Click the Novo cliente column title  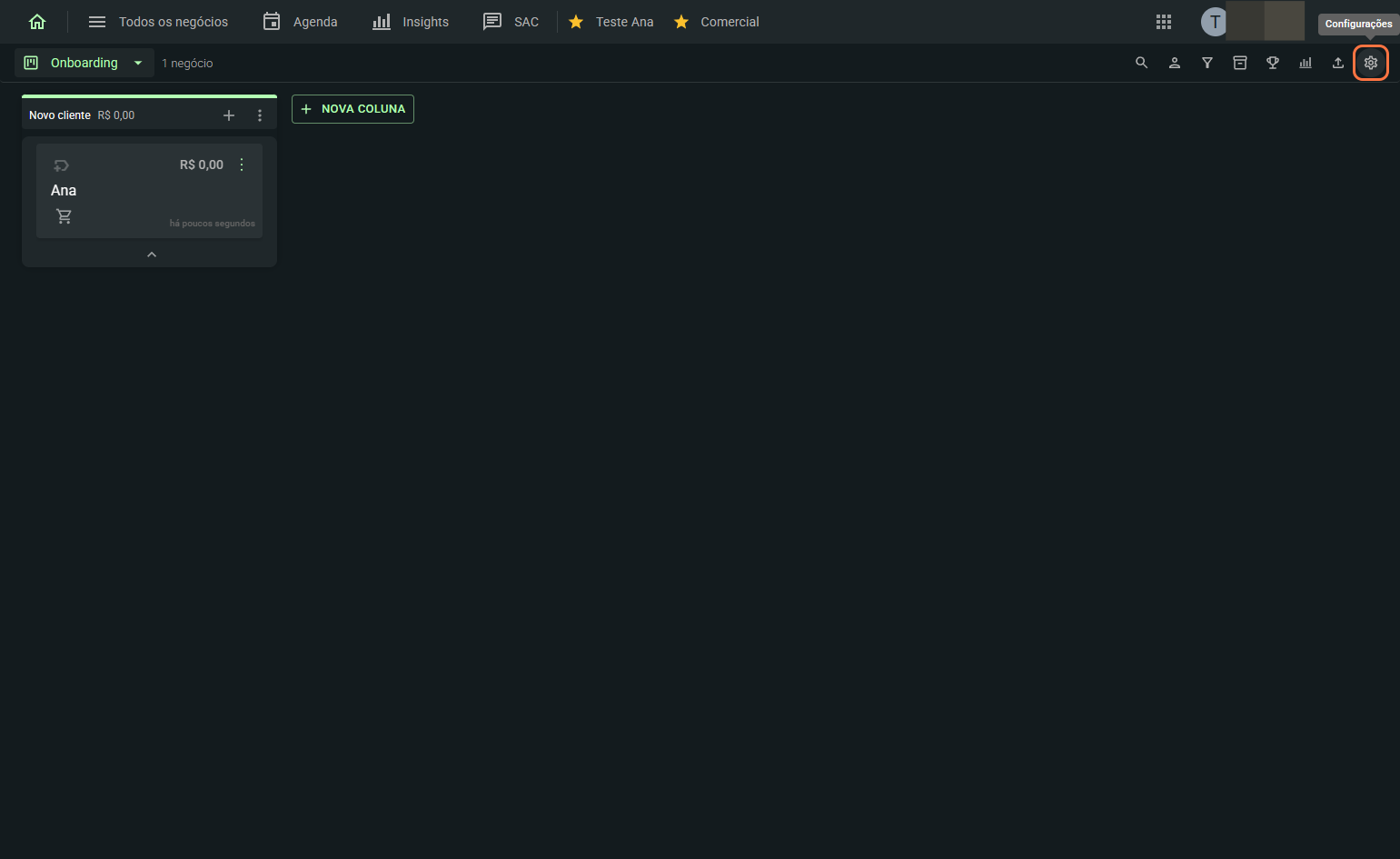pos(60,115)
